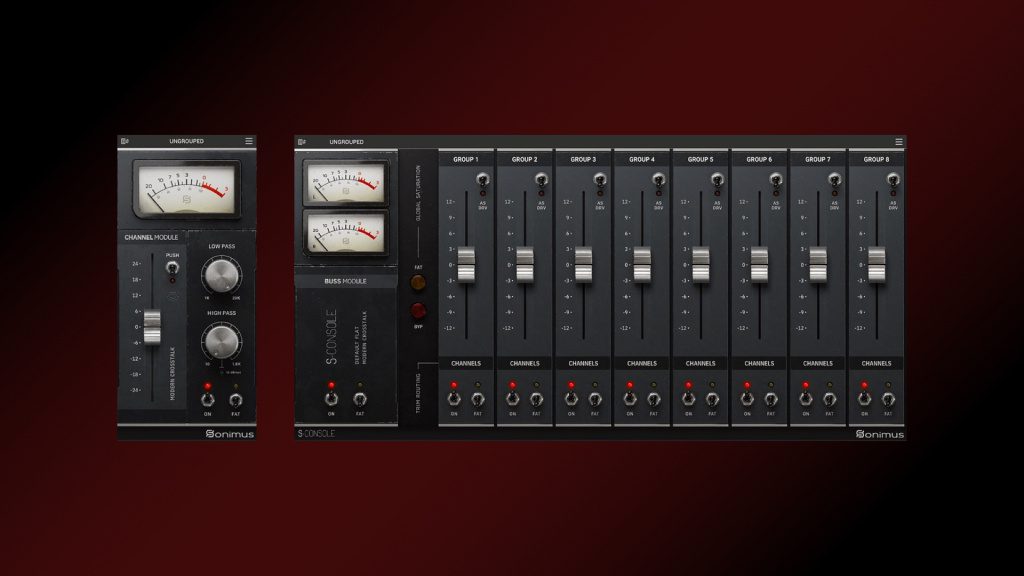Toggle the ON switch of Group 2
This screenshot has width=1024, height=576.
[513, 398]
